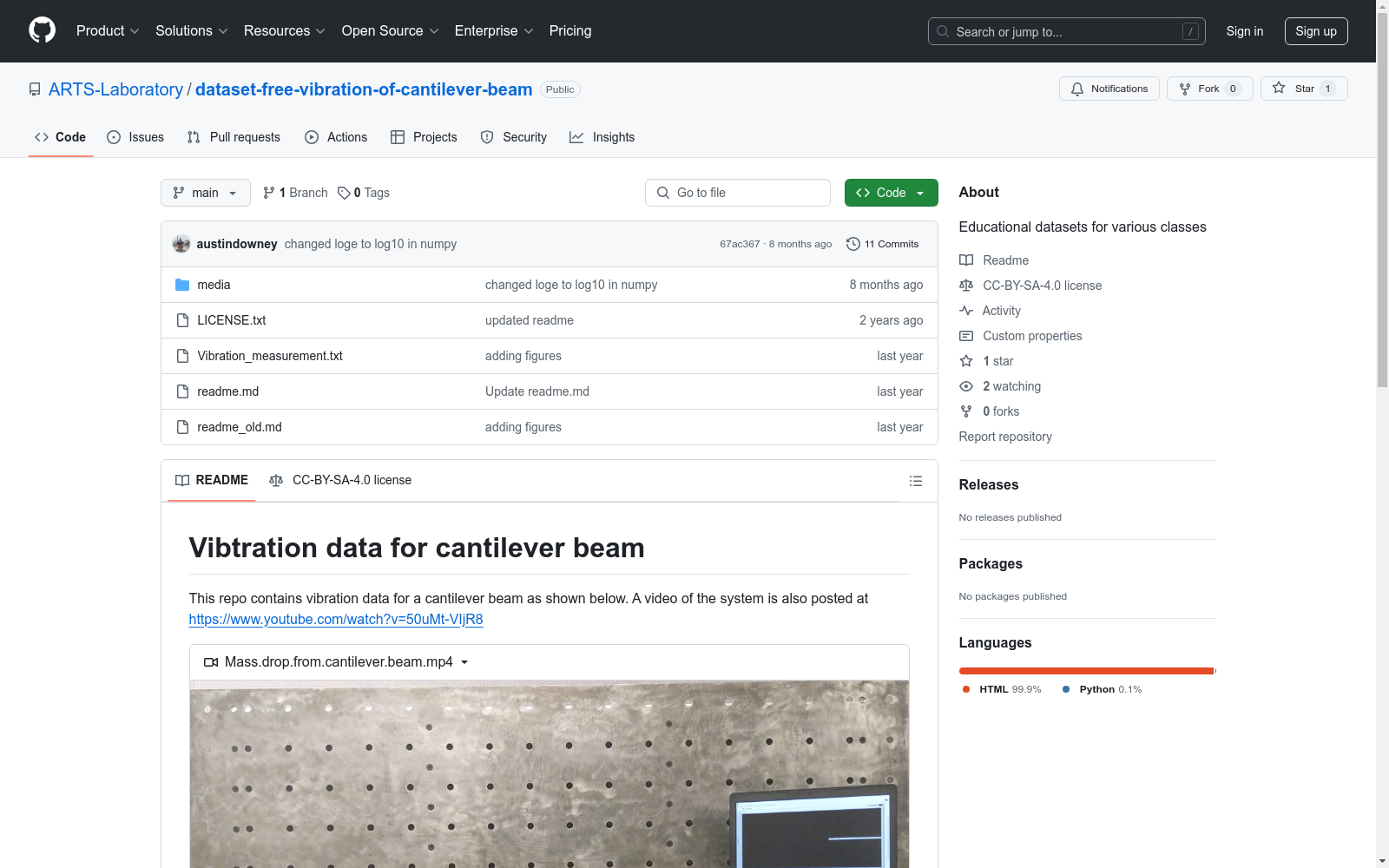Click the Notifications bell button
The height and width of the screenshot is (868, 1389).
1109,89
